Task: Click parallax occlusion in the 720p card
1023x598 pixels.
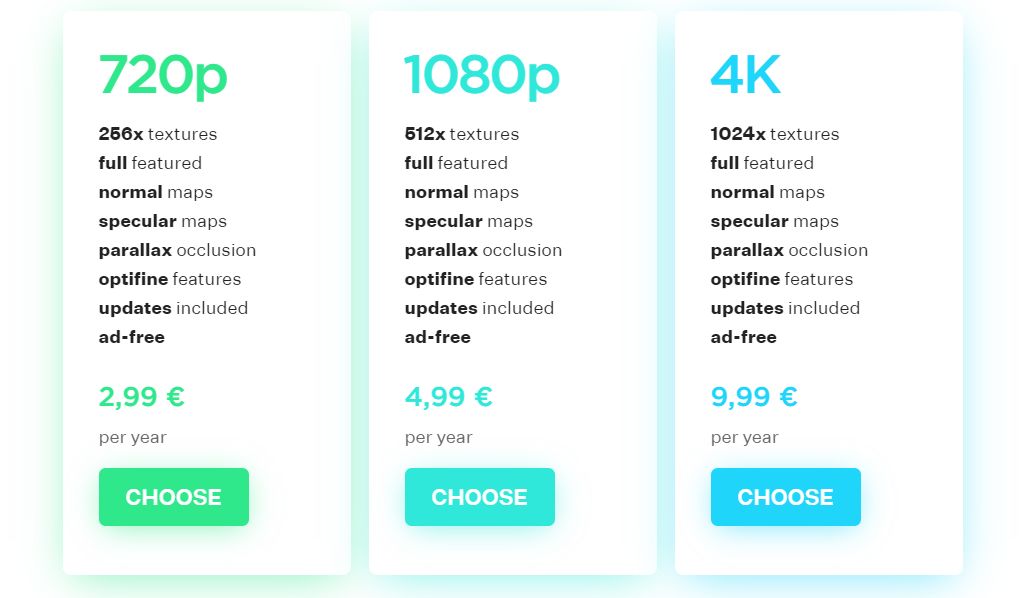Action: tap(177, 250)
